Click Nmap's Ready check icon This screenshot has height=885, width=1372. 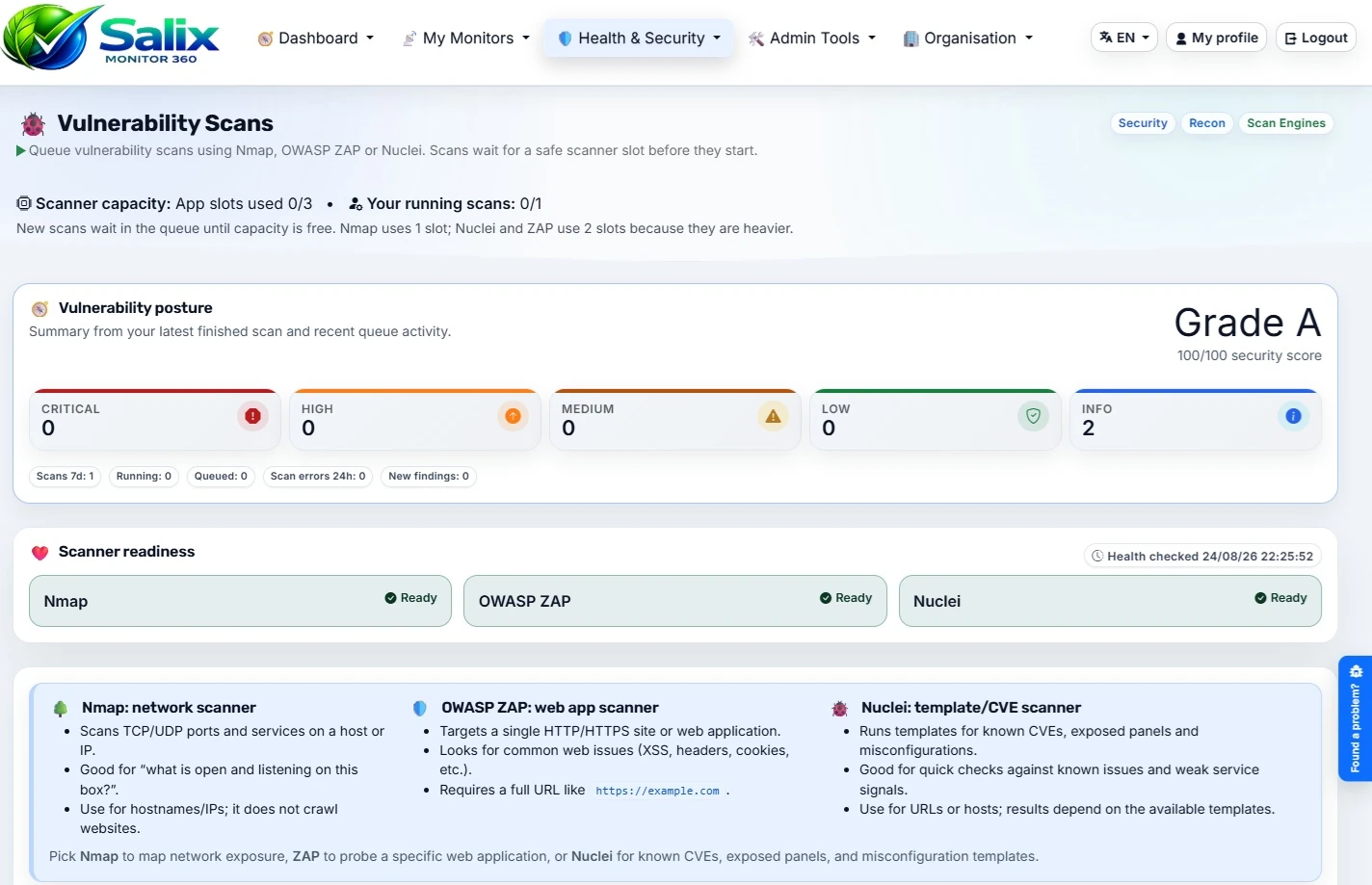[391, 598]
